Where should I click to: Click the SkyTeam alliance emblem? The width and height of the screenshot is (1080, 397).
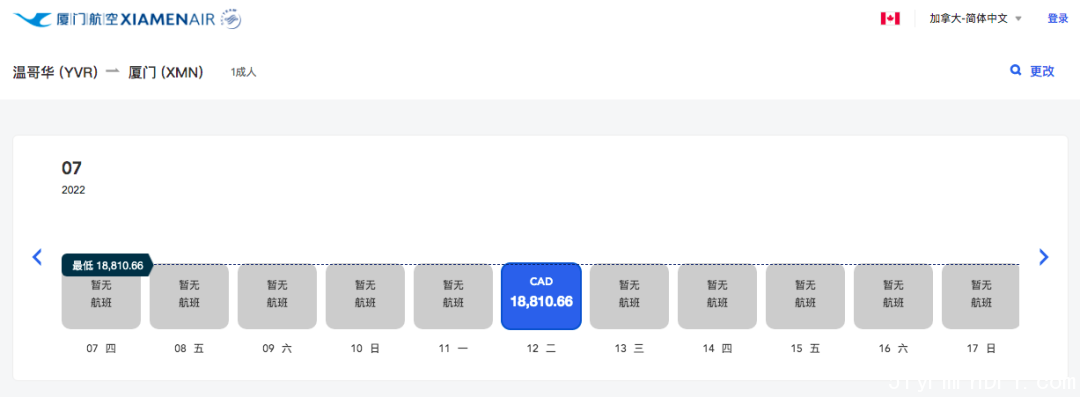pos(231,19)
